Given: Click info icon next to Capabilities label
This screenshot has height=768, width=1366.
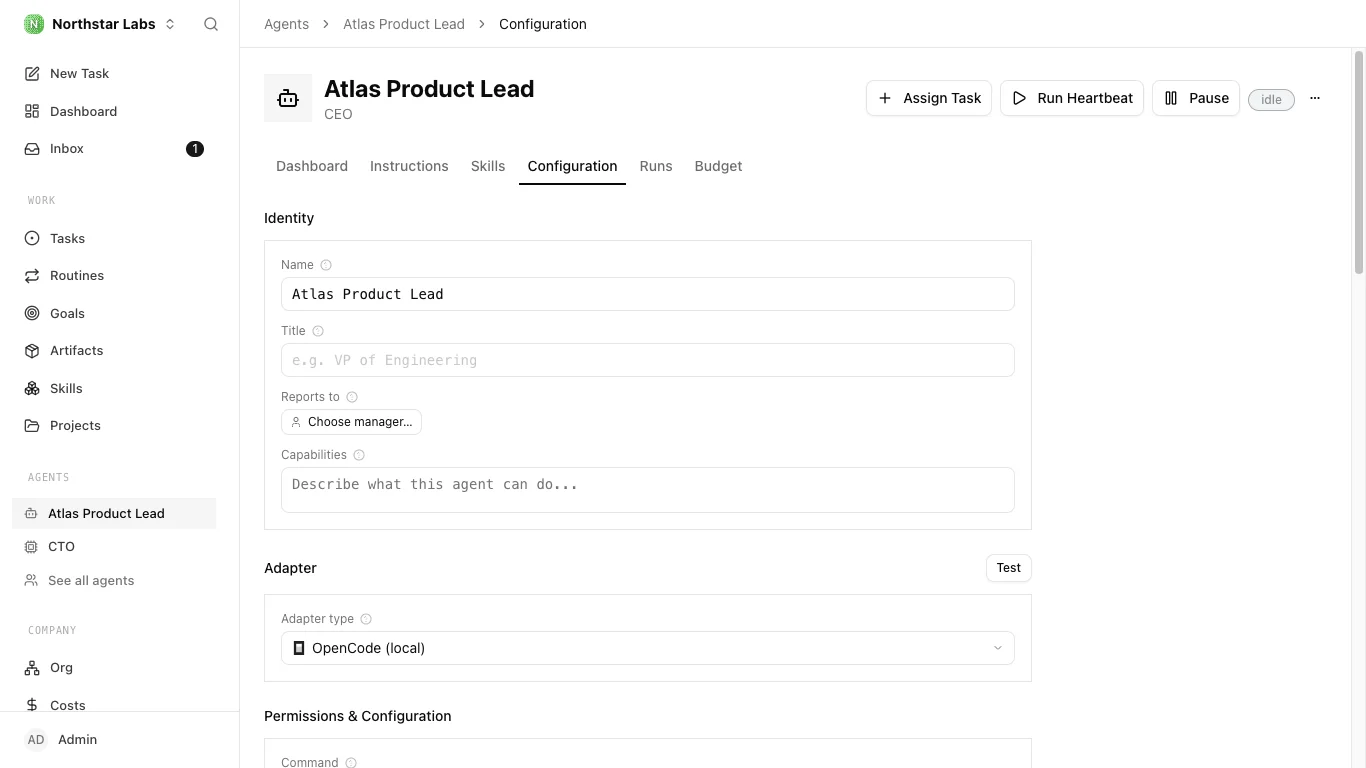Looking at the screenshot, I should click(x=359, y=455).
